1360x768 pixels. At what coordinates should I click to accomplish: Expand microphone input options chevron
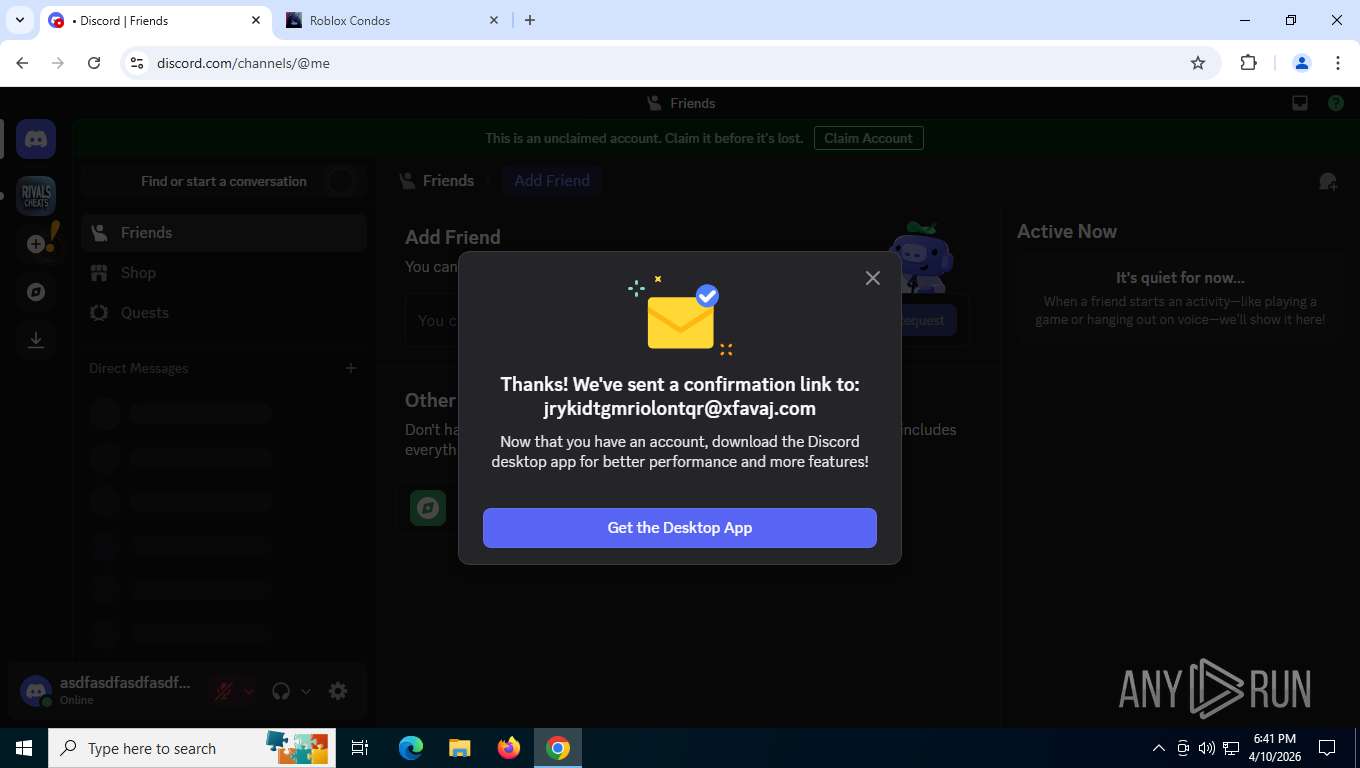(x=249, y=691)
